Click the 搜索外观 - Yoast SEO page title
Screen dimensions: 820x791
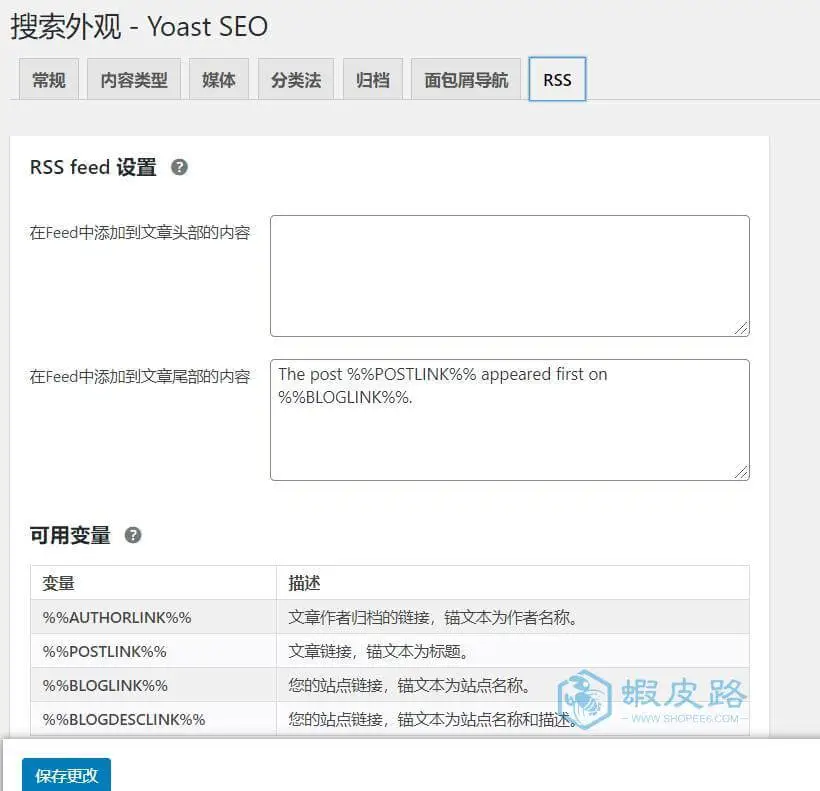(x=139, y=26)
